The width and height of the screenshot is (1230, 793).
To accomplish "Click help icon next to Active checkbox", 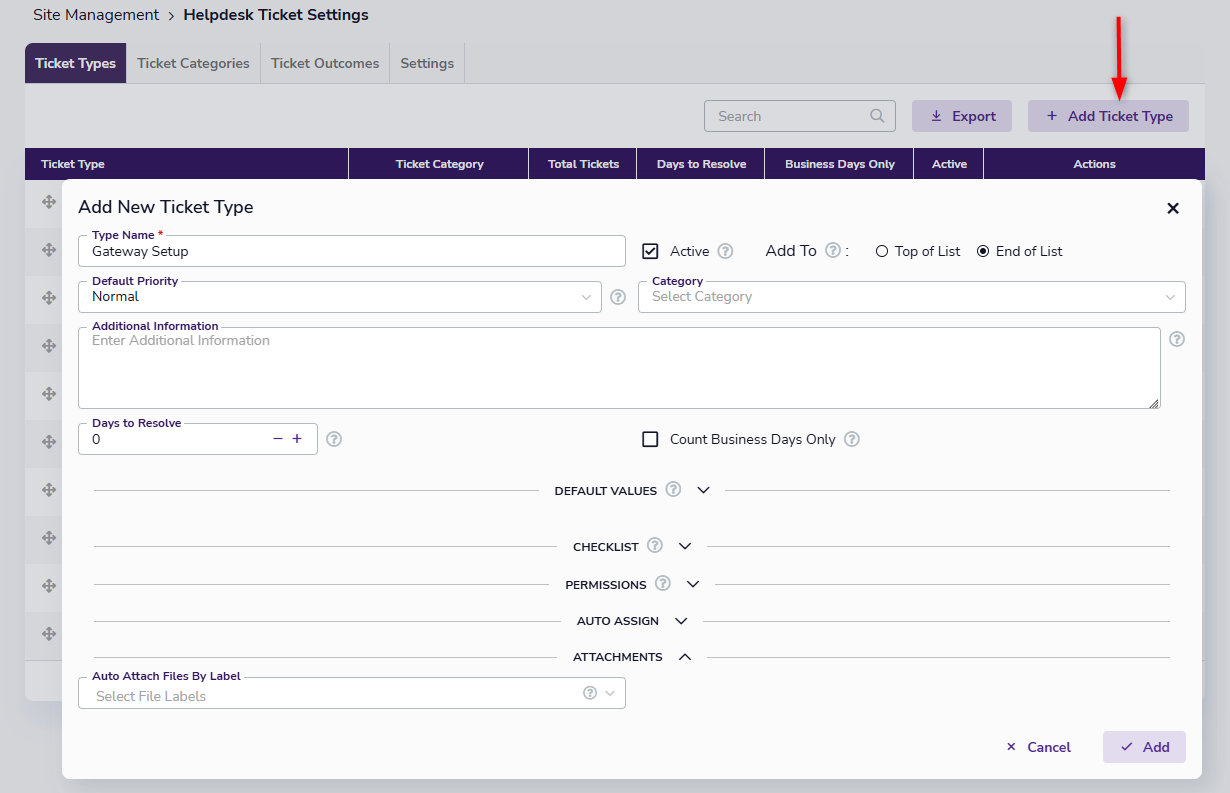I will (x=726, y=251).
